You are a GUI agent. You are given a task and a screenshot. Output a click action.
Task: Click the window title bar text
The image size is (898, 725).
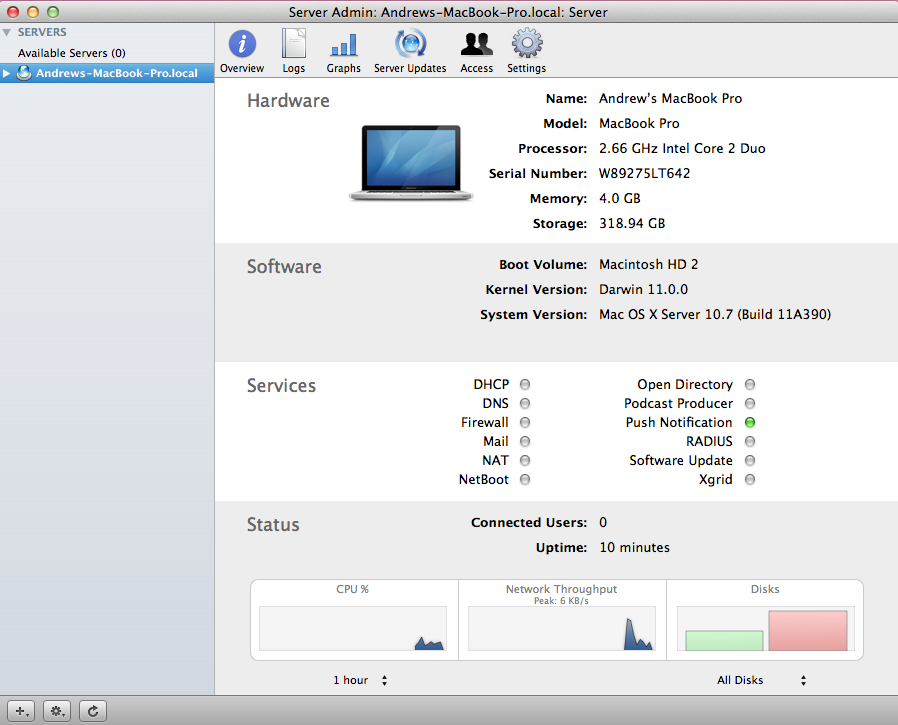pos(448,12)
